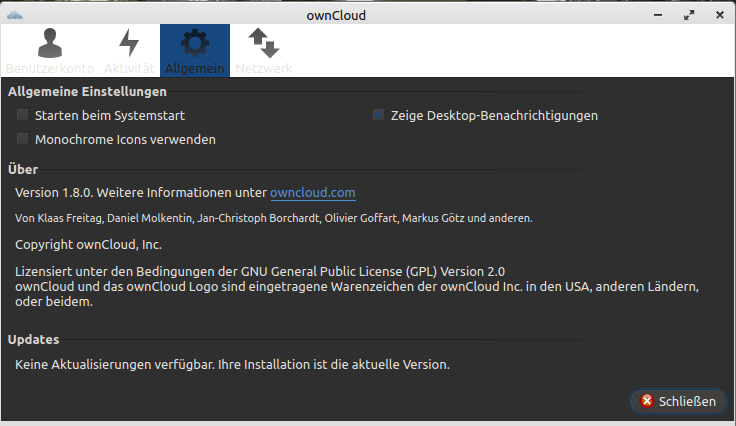736x426 pixels.
Task: Click the Über section heading
Action: pos(23,169)
